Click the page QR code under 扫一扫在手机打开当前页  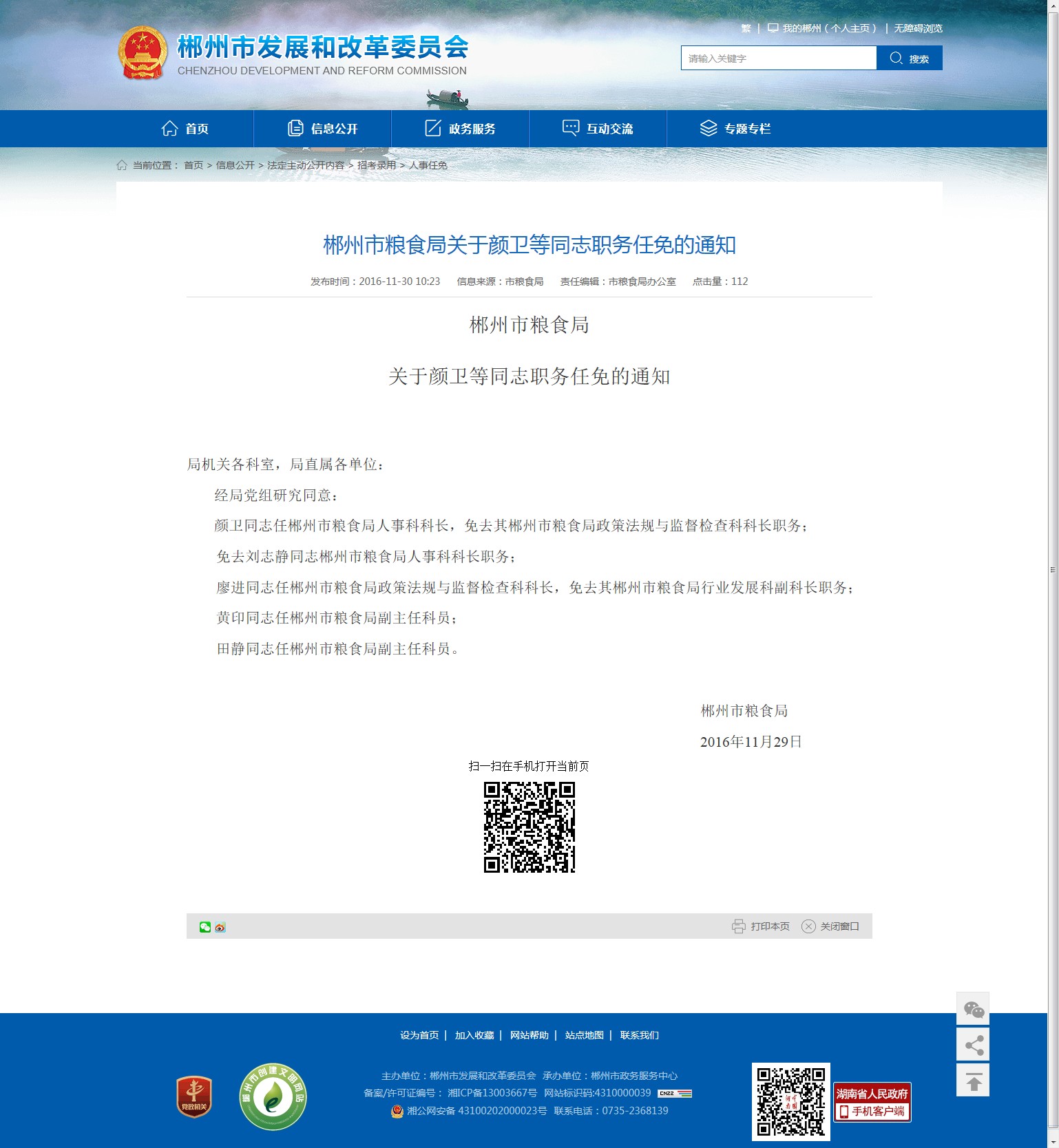[529, 827]
